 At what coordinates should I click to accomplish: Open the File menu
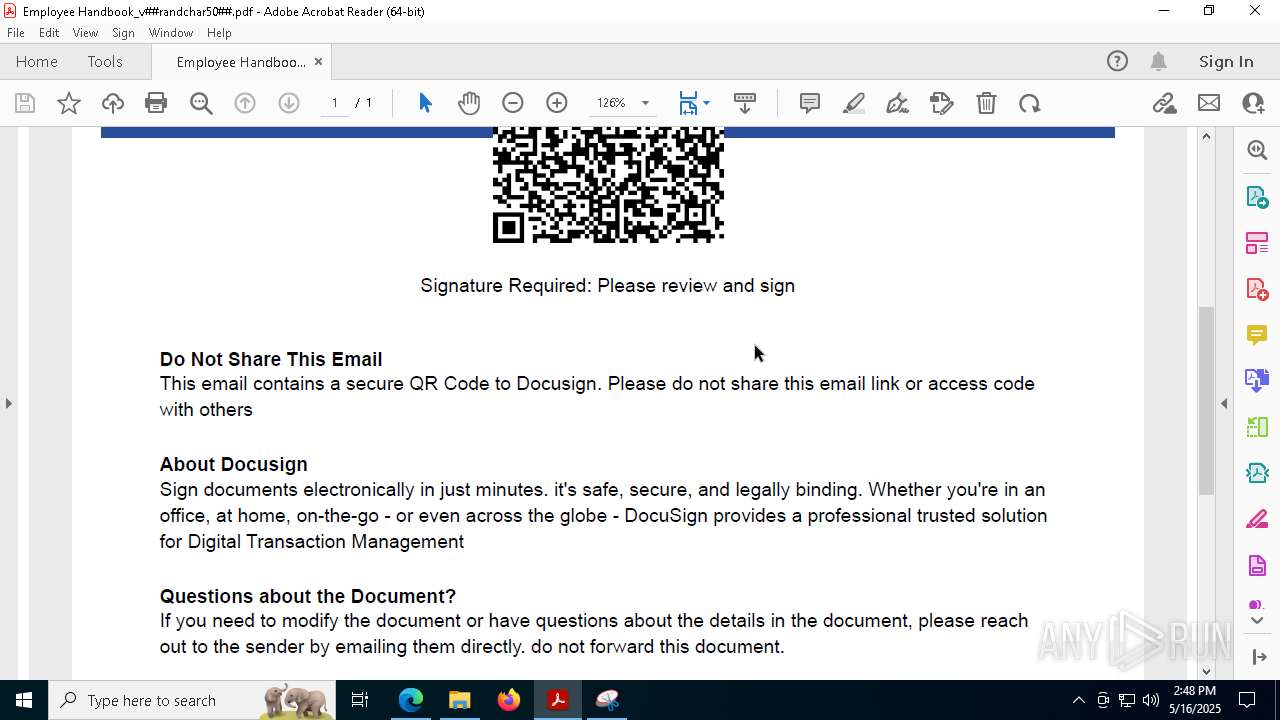point(16,32)
